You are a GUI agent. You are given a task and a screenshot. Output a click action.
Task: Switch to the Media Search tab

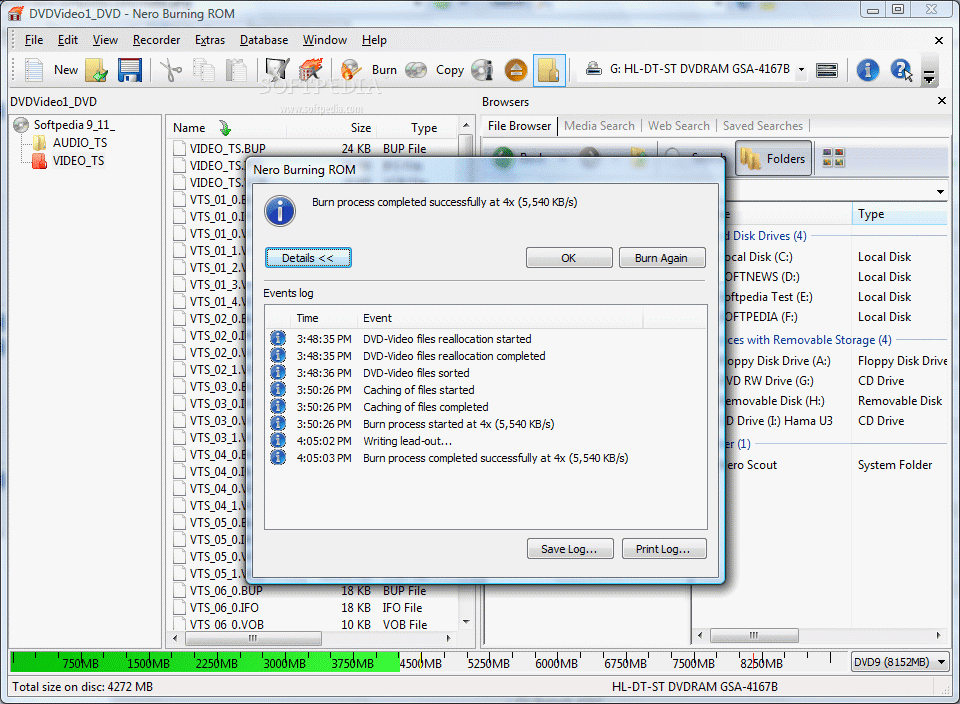[x=599, y=125]
